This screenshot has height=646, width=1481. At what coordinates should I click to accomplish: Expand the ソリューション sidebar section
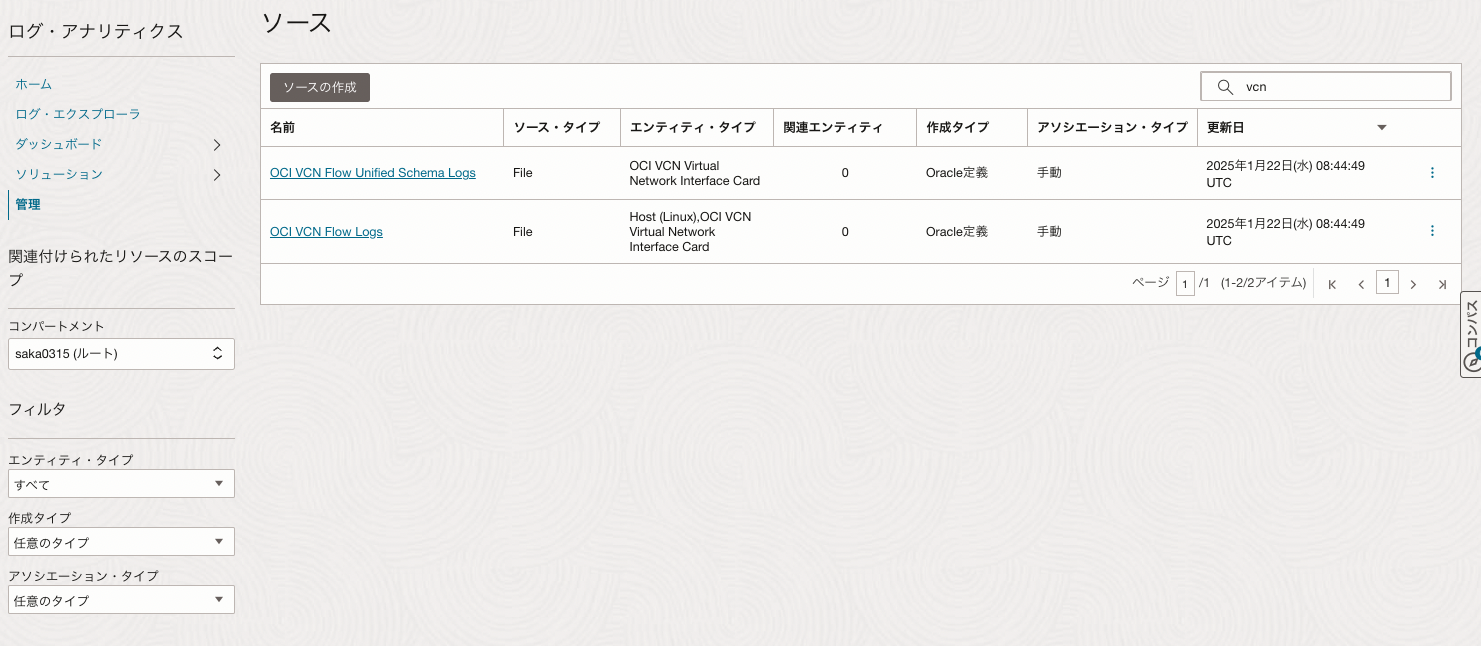(216, 174)
